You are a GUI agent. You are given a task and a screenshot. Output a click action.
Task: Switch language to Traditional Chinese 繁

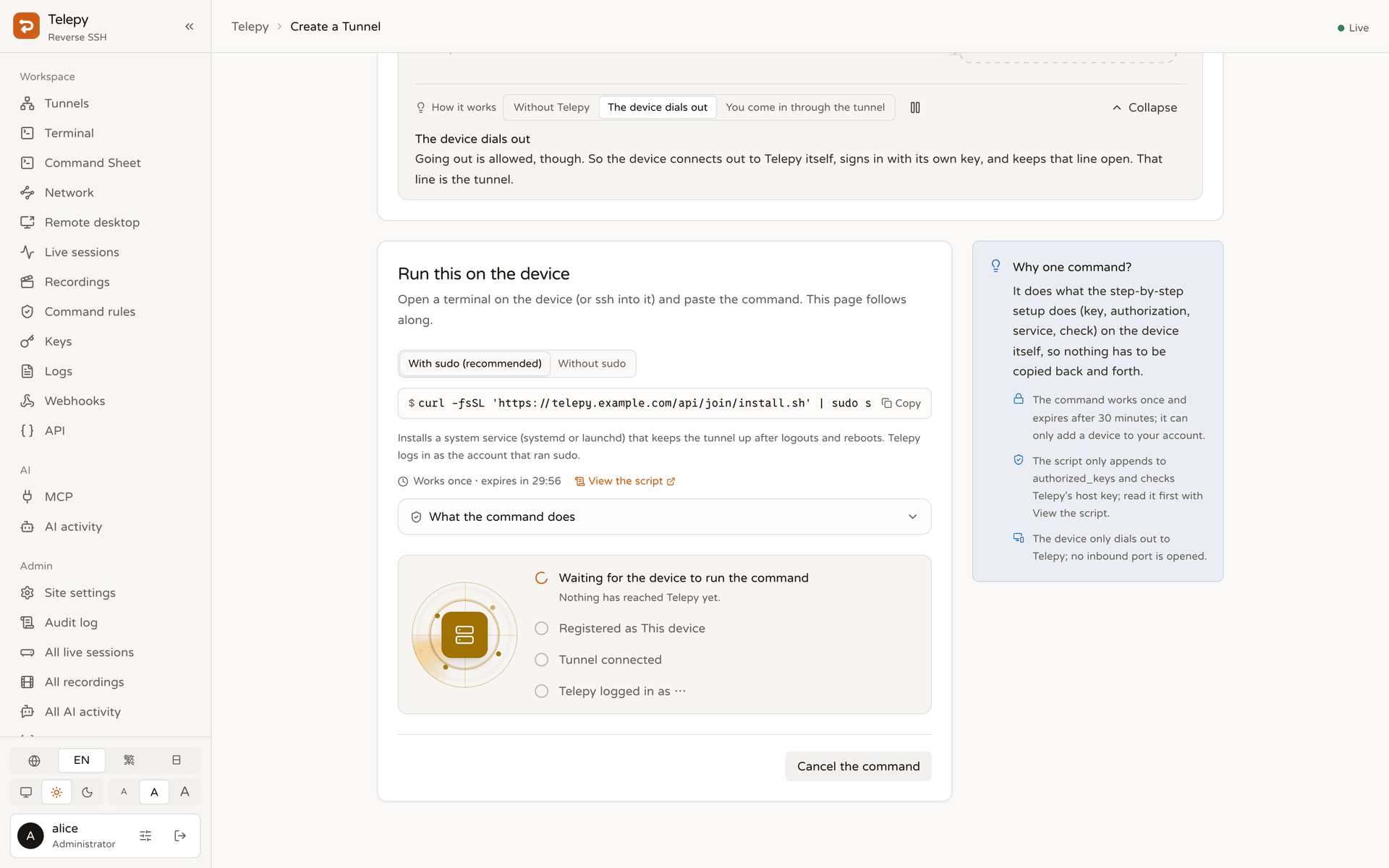129,760
